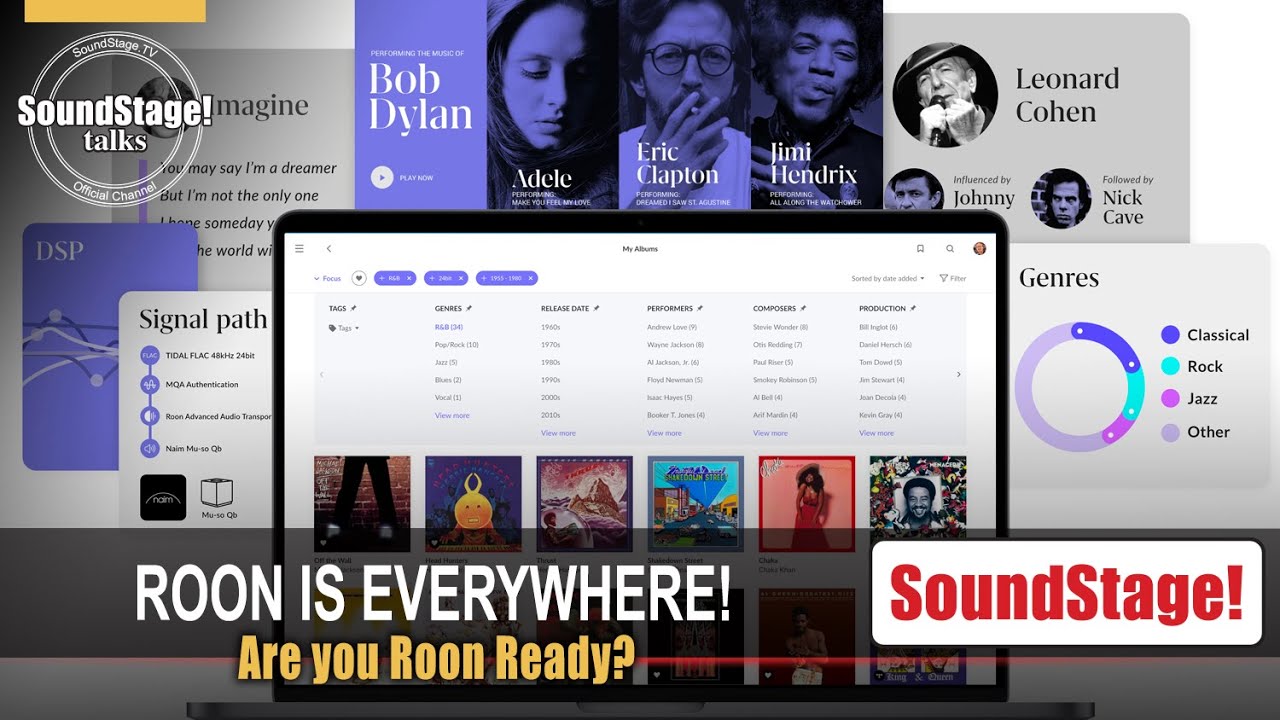Image resolution: width=1280 pixels, height=720 pixels.
Task: Choose the 1990s release date
Action: (x=551, y=380)
